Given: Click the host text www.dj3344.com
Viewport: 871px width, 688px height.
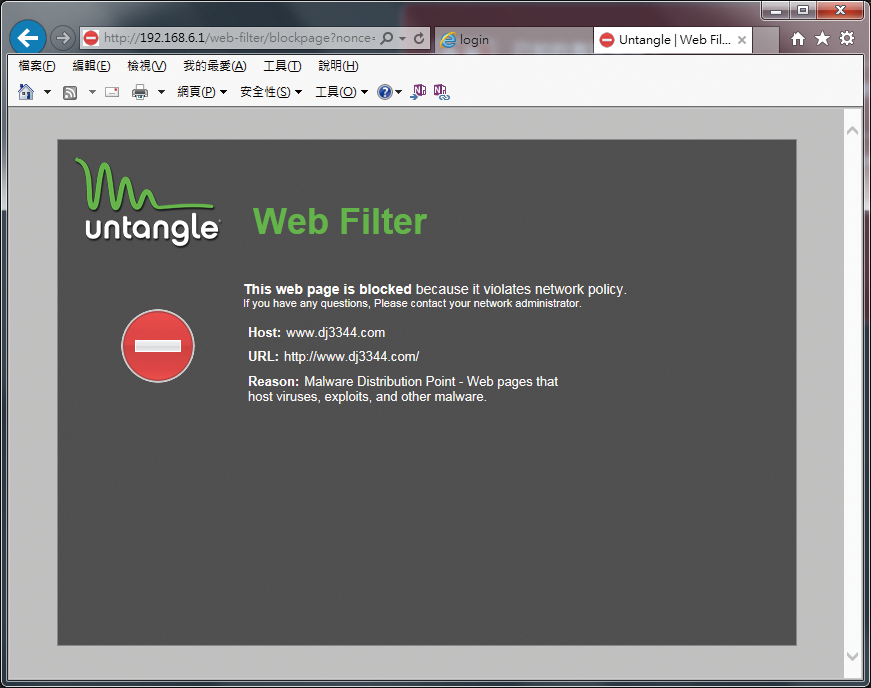Looking at the screenshot, I should 336,333.
